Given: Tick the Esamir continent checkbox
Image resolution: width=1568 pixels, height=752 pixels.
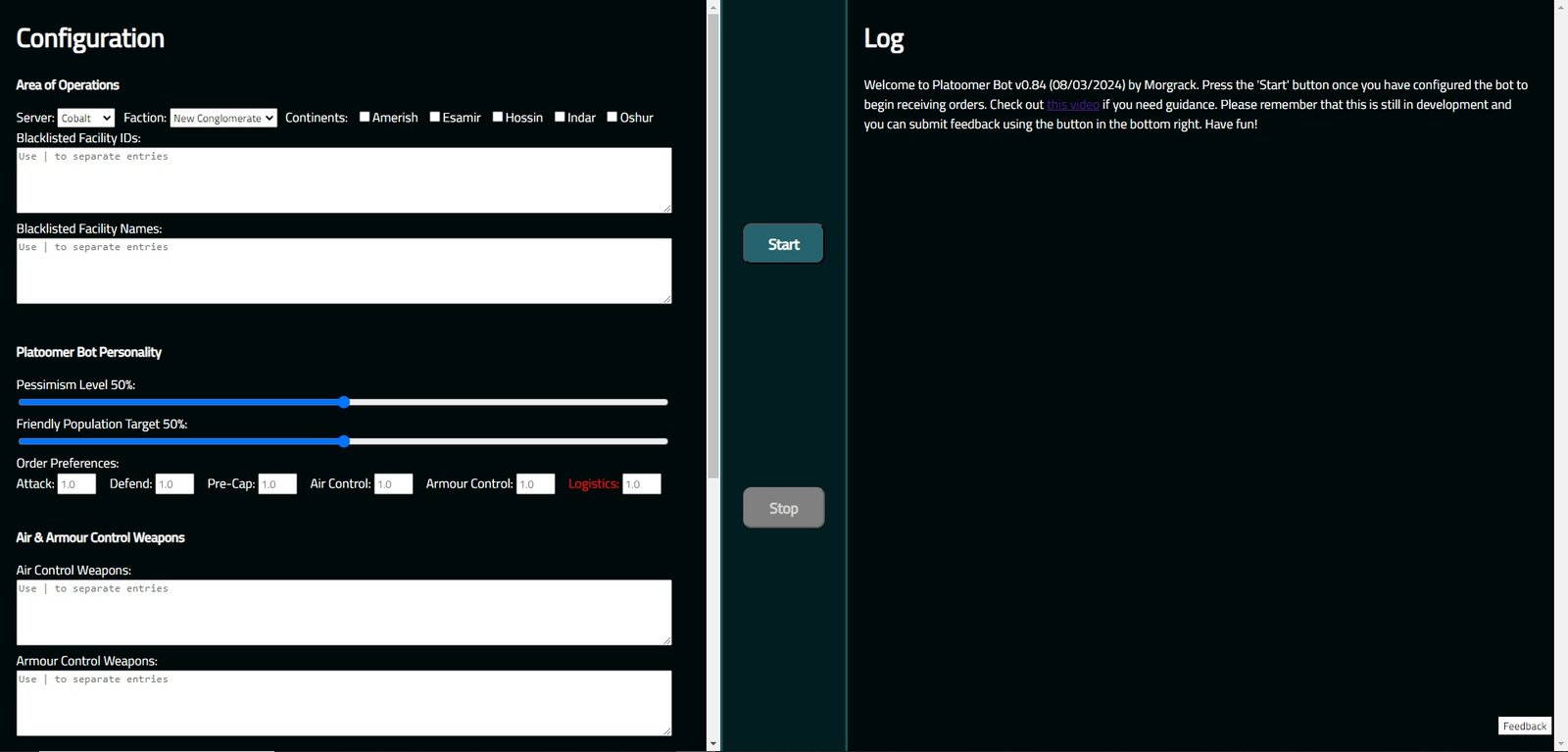Looking at the screenshot, I should coord(435,117).
